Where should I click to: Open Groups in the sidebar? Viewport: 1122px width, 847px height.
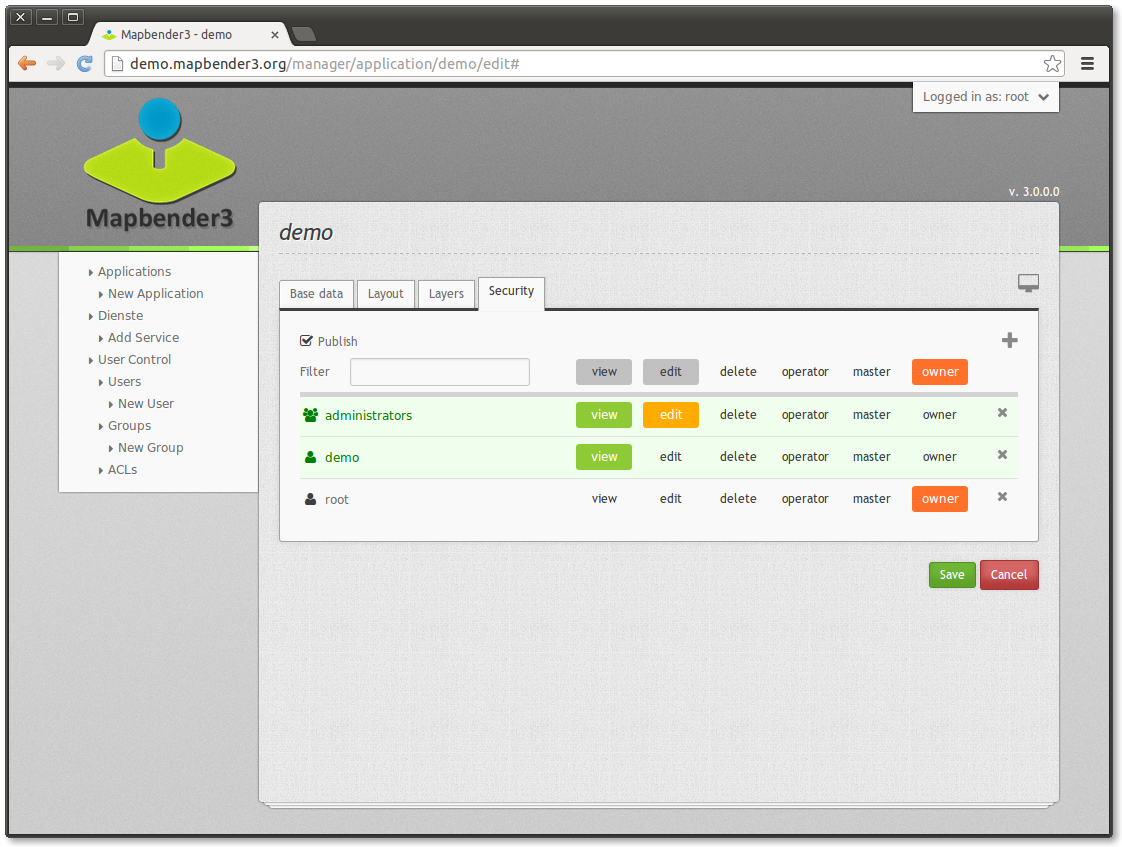(x=129, y=426)
